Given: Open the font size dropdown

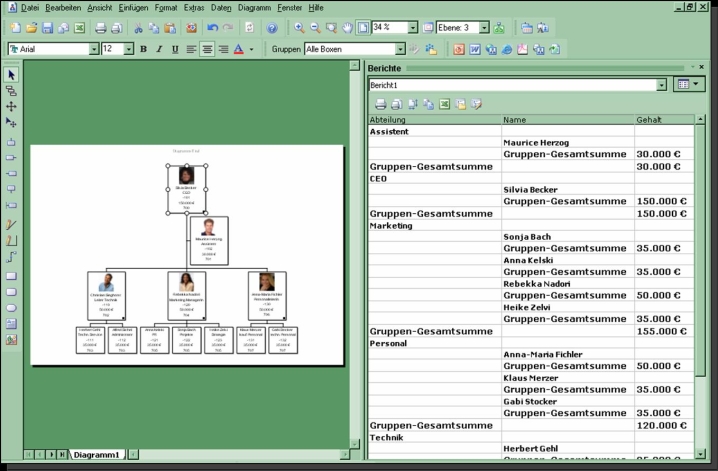Looking at the screenshot, I should pyautogui.click(x=129, y=49).
